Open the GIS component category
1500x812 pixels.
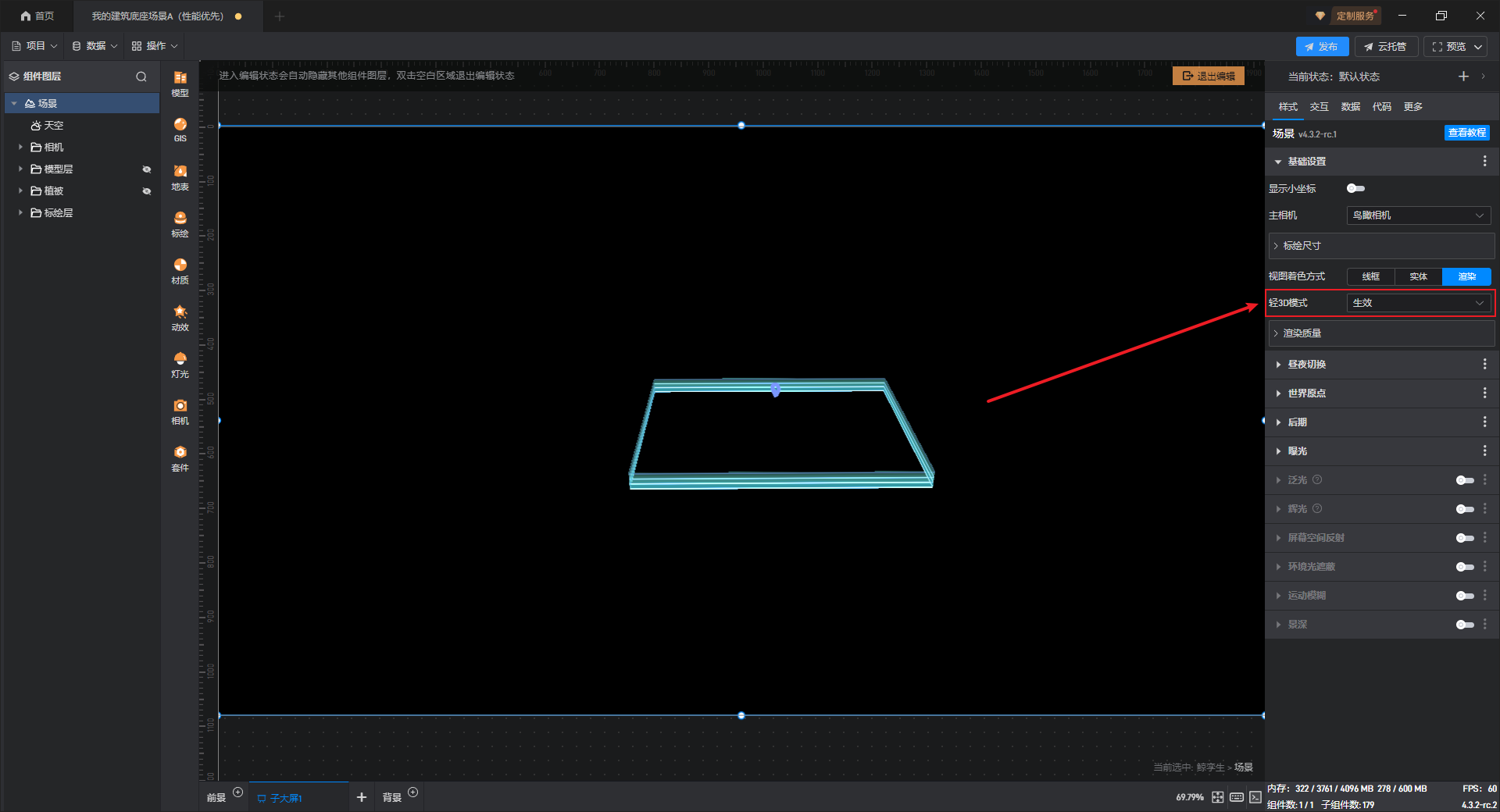(x=180, y=130)
